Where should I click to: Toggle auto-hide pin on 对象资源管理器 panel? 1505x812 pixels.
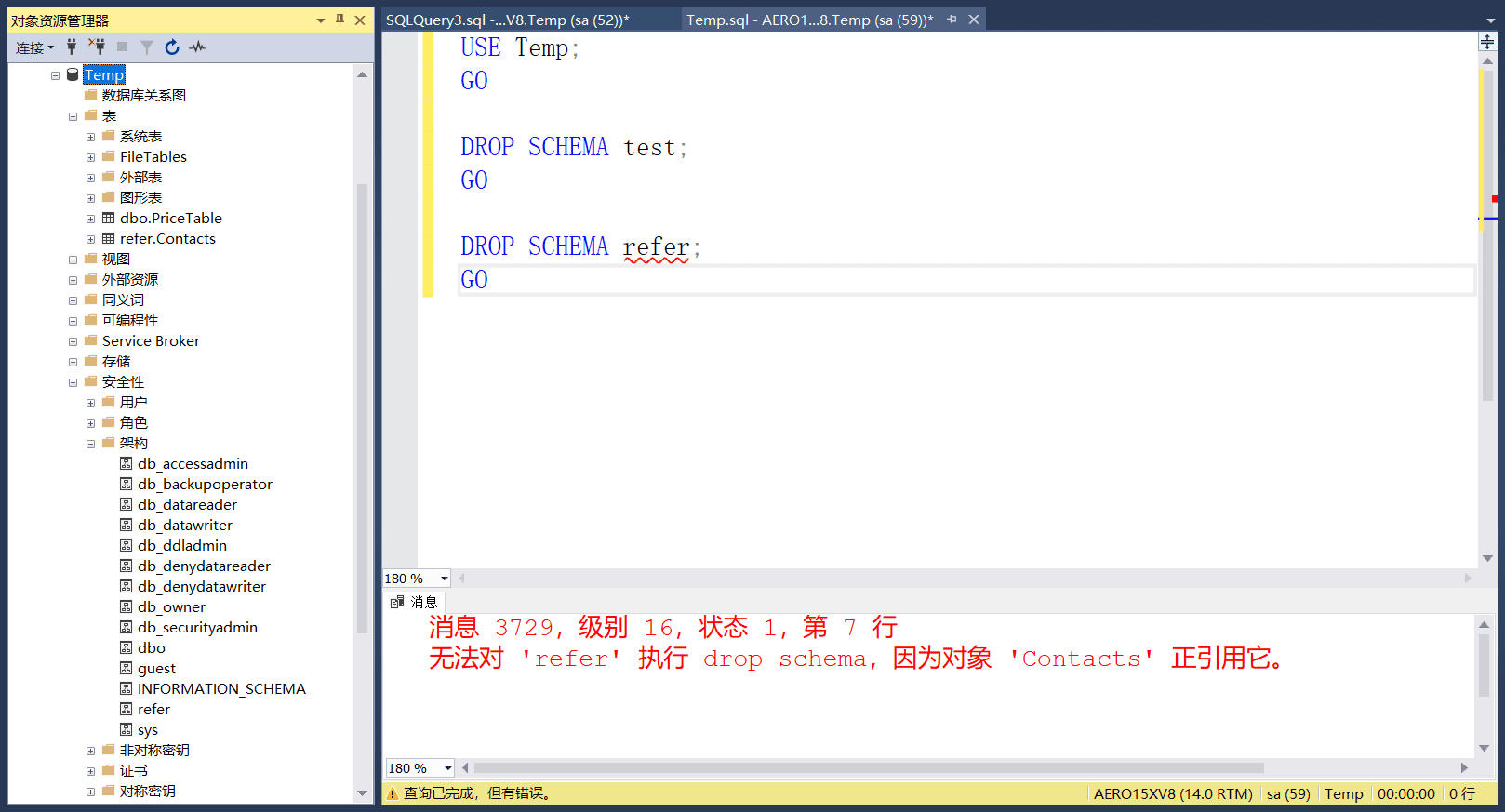[x=340, y=20]
